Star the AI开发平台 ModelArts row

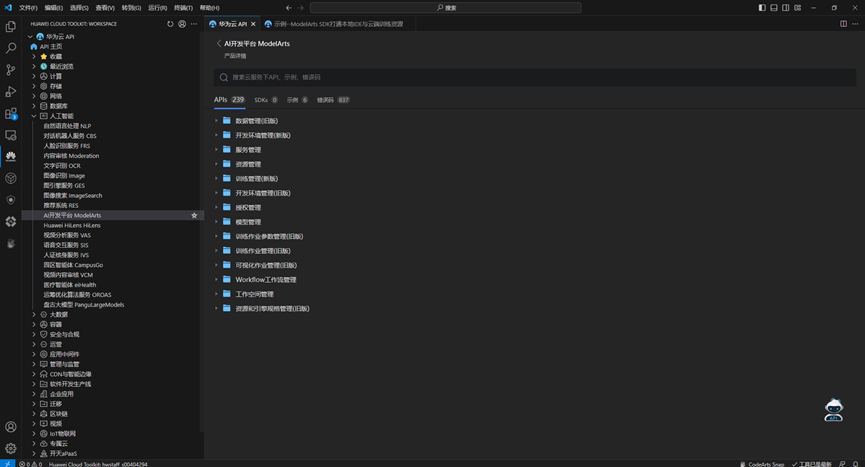coord(194,216)
